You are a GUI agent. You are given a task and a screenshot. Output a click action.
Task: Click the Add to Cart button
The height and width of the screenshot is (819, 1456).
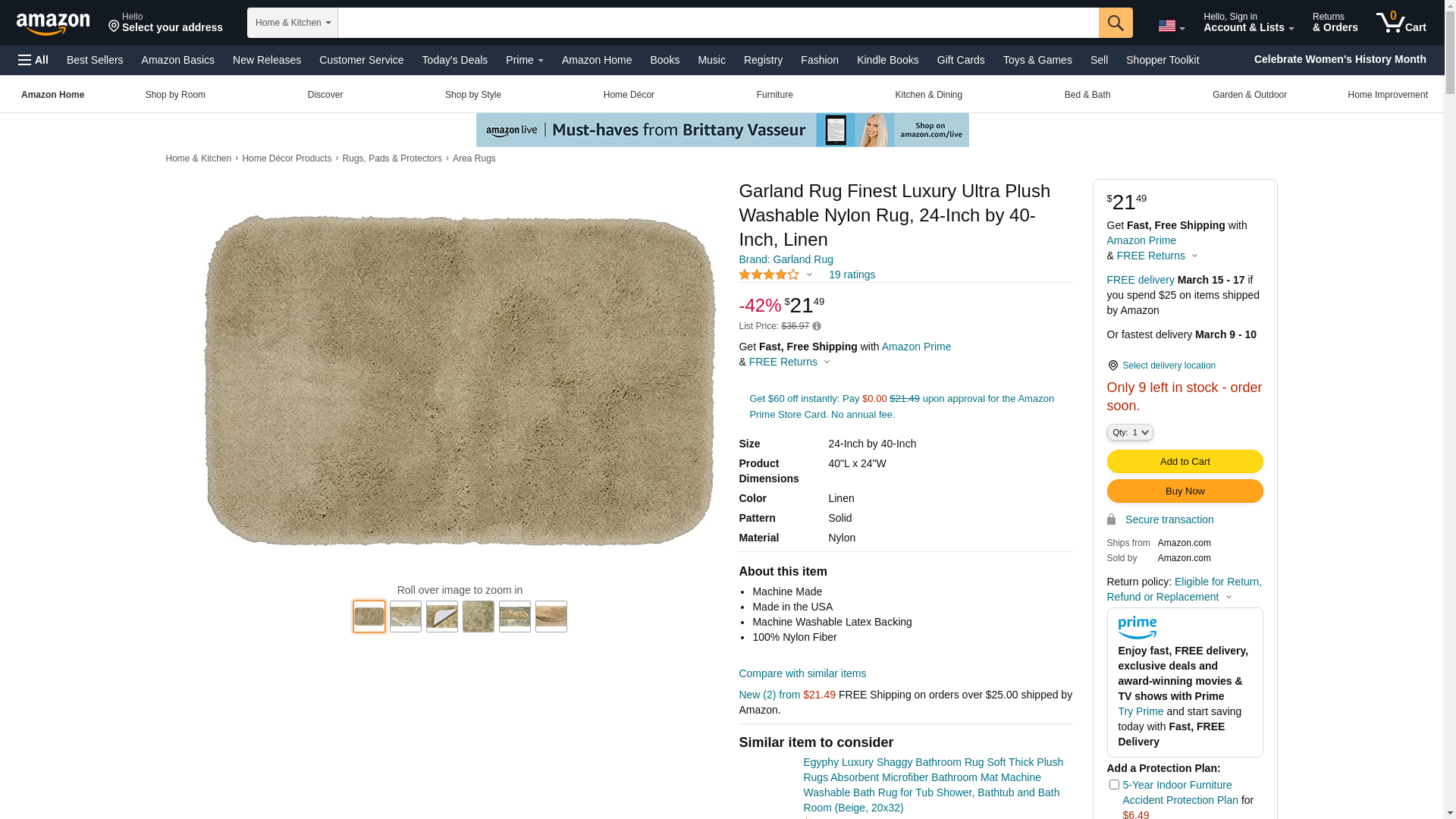point(1185,462)
